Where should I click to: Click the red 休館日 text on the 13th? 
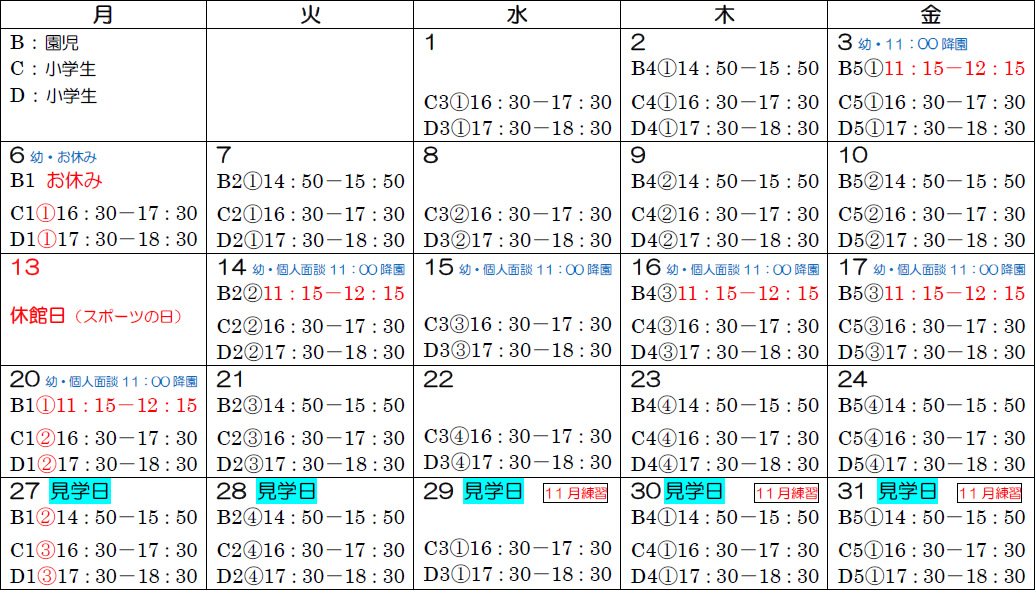pyautogui.click(x=38, y=316)
